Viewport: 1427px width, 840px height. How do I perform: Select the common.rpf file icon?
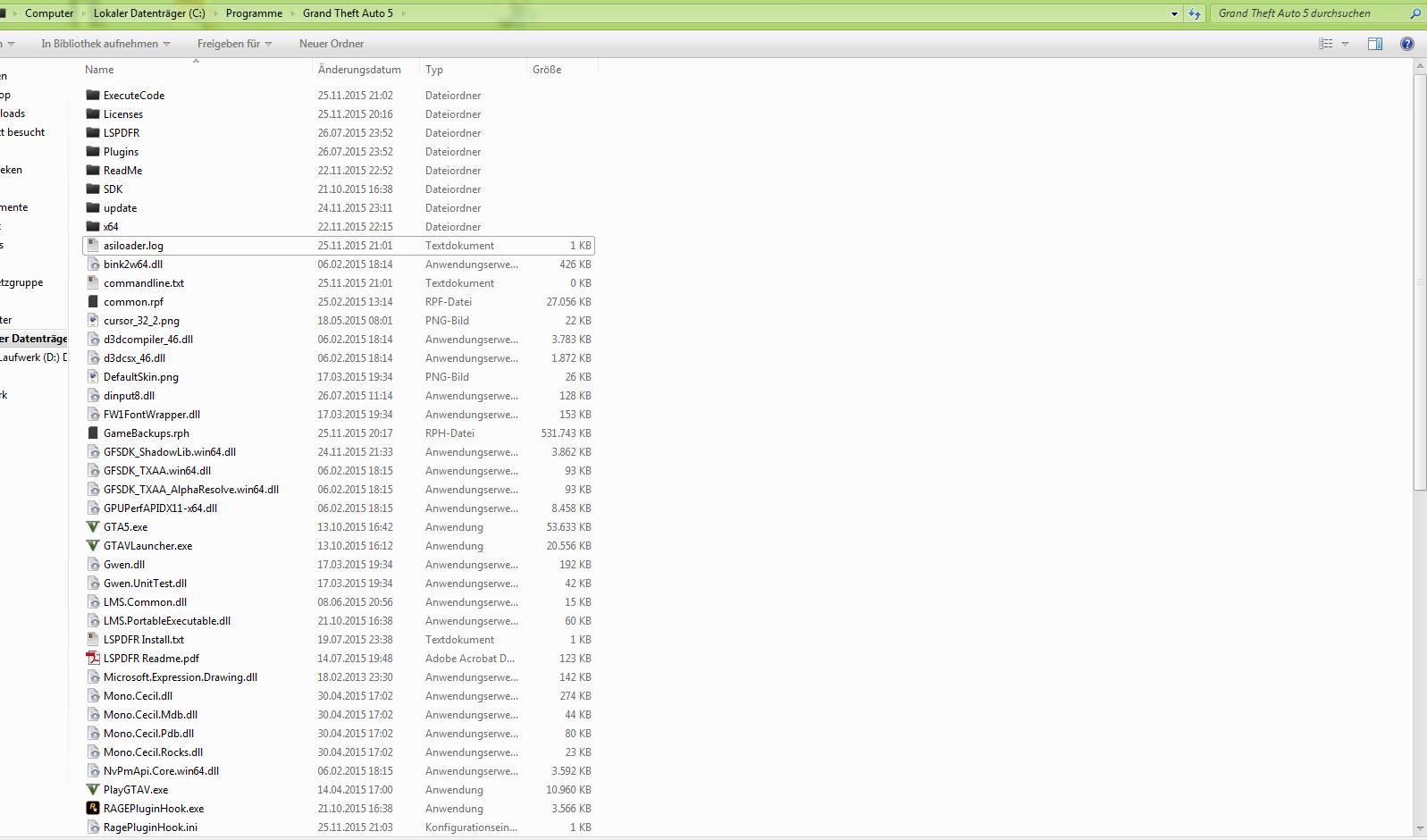(93, 301)
